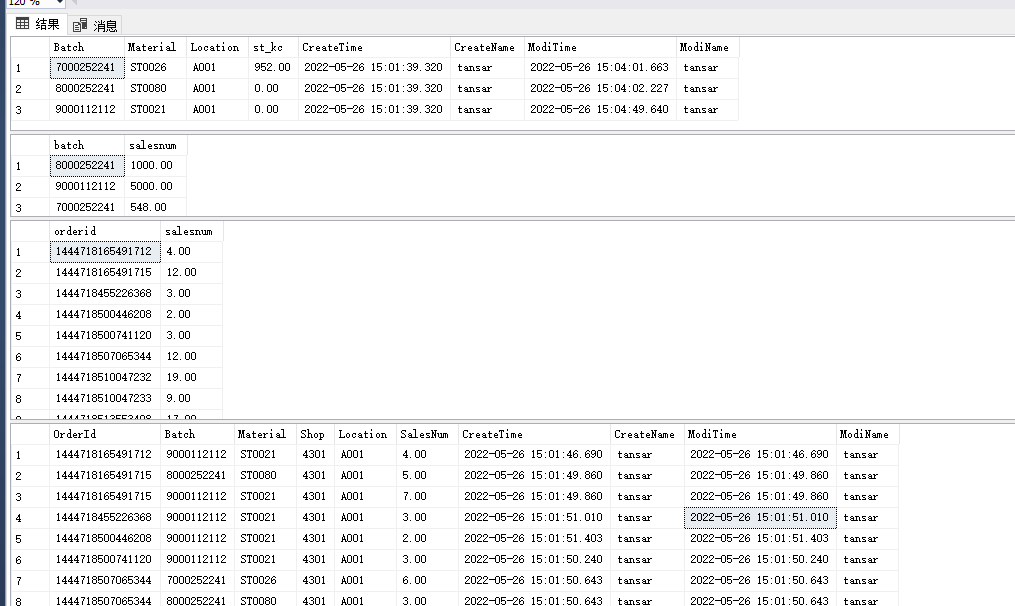
Task: Click the OrderId header in the bottom grid
Action: pyautogui.click(x=105, y=434)
